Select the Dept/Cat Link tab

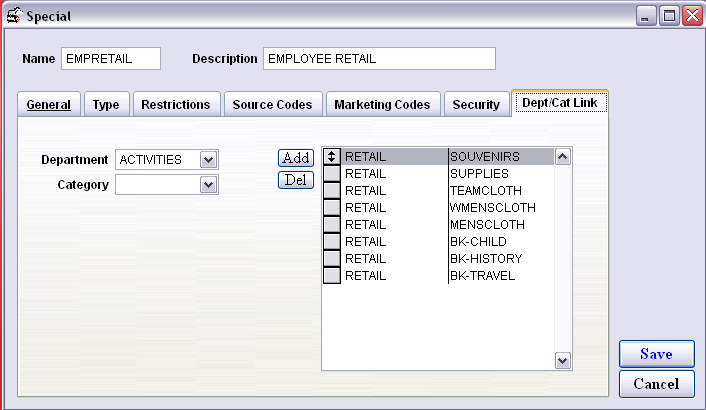click(x=560, y=103)
